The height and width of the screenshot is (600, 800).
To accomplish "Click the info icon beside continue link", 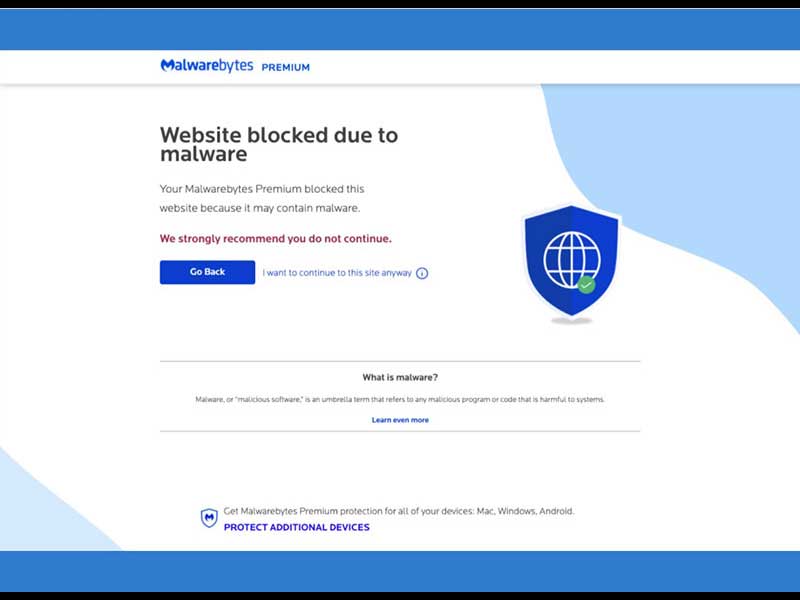I will [422, 273].
